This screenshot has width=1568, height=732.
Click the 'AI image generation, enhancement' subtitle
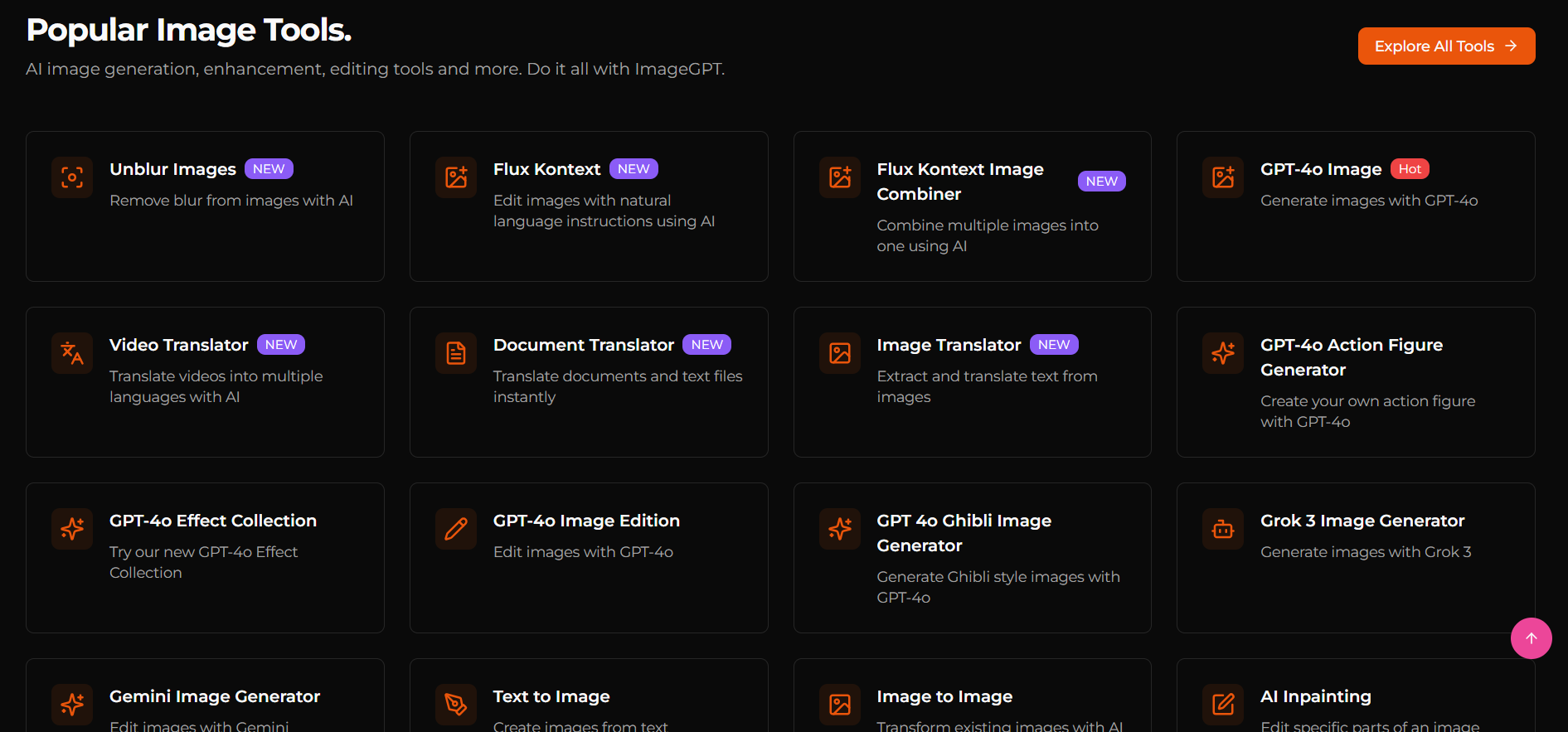coord(376,69)
